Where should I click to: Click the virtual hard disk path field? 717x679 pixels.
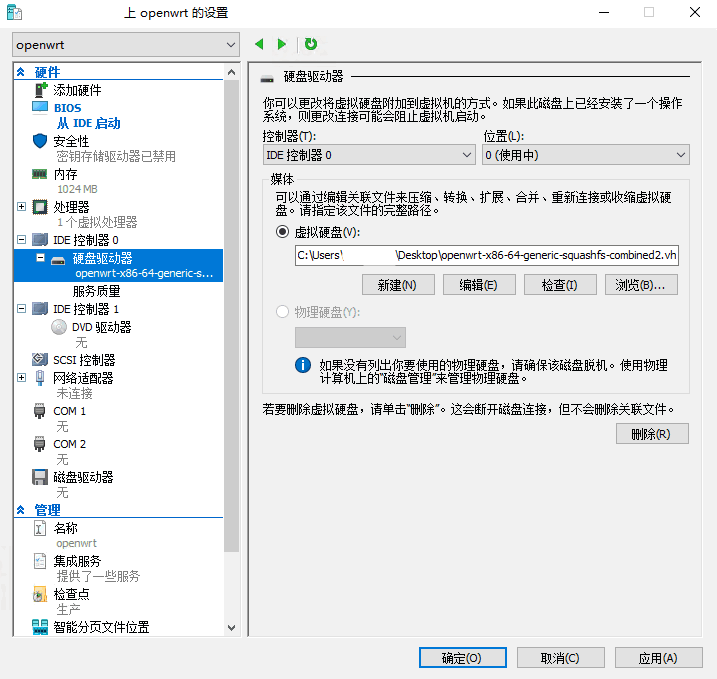click(487, 255)
